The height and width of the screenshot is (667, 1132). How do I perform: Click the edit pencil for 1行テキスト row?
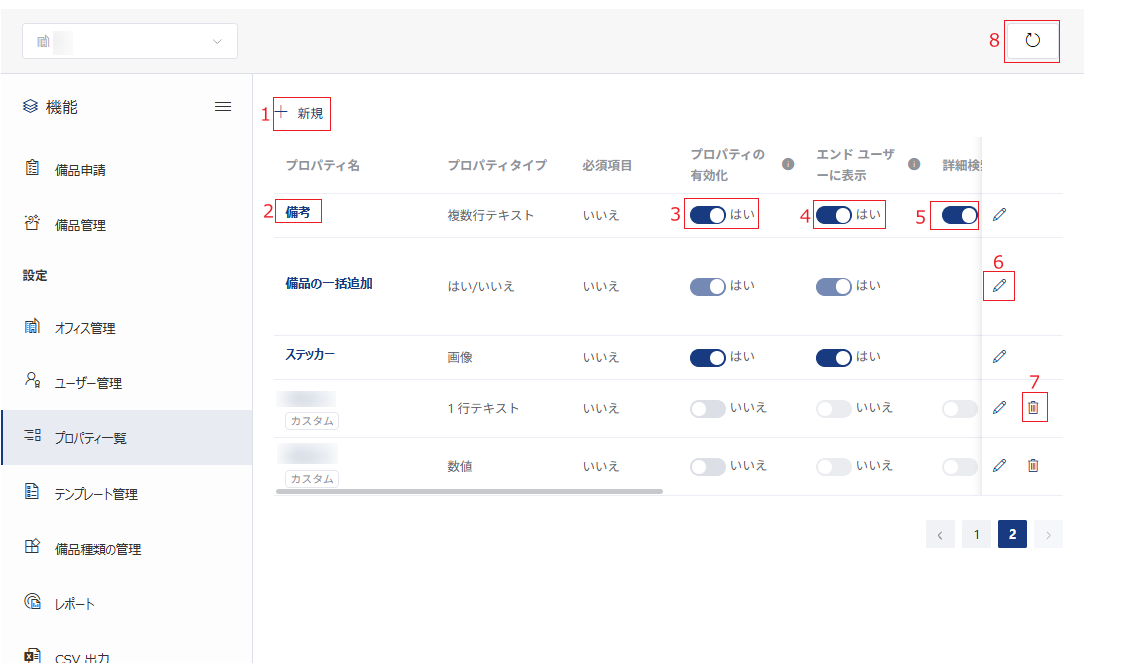point(999,408)
